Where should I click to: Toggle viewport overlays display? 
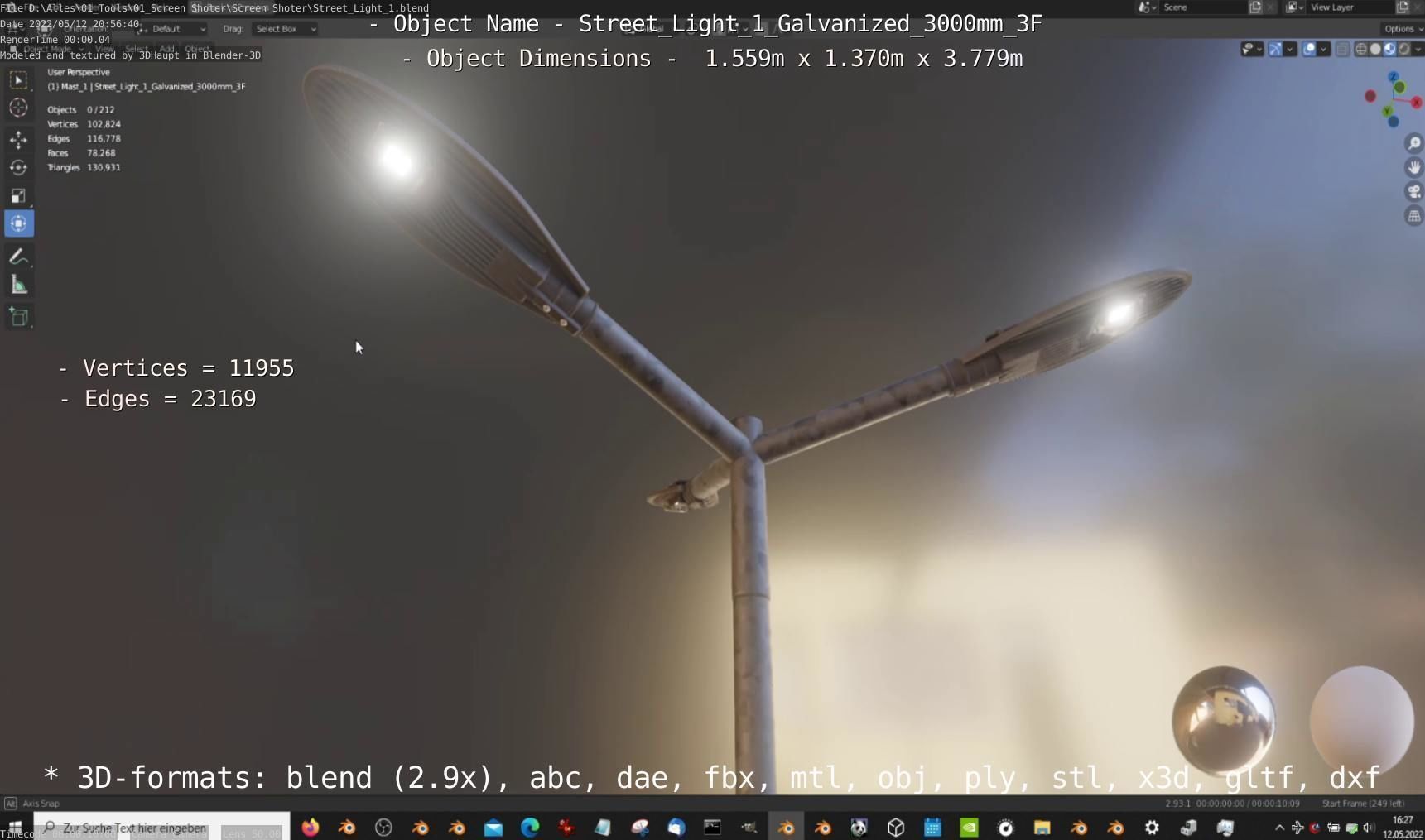point(1310,49)
